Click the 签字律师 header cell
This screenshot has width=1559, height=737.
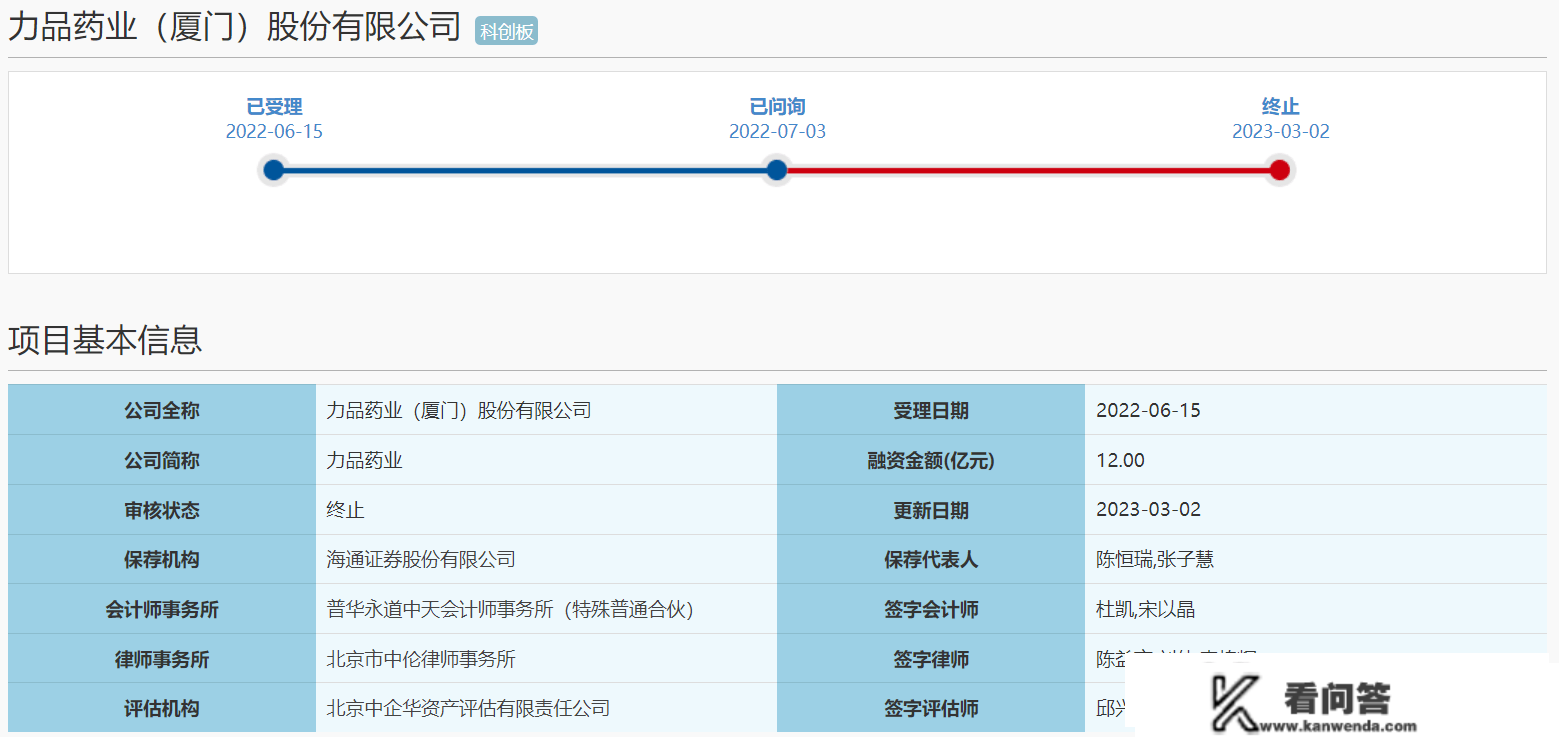[931, 659]
